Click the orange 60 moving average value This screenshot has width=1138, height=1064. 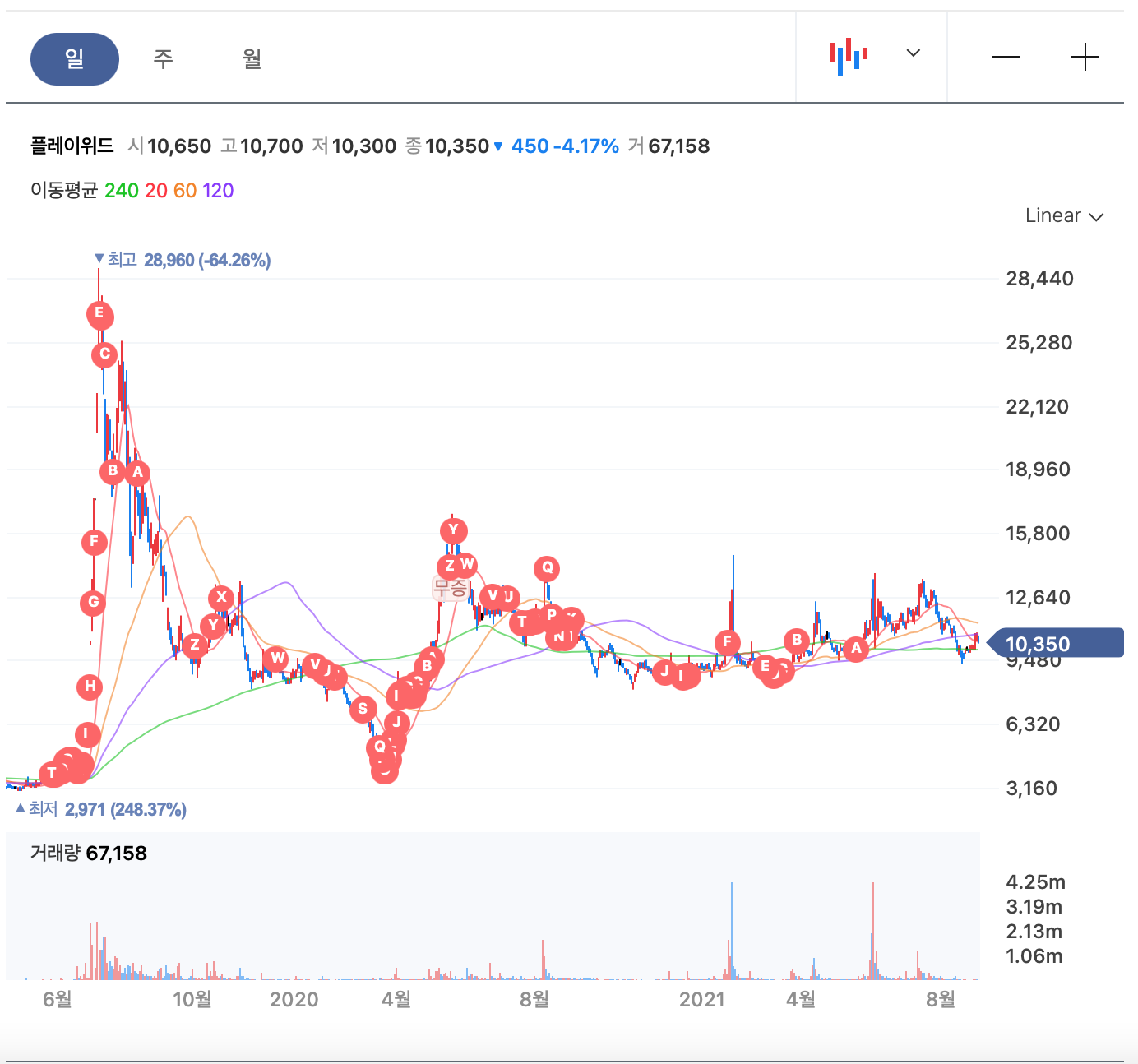click(x=185, y=191)
